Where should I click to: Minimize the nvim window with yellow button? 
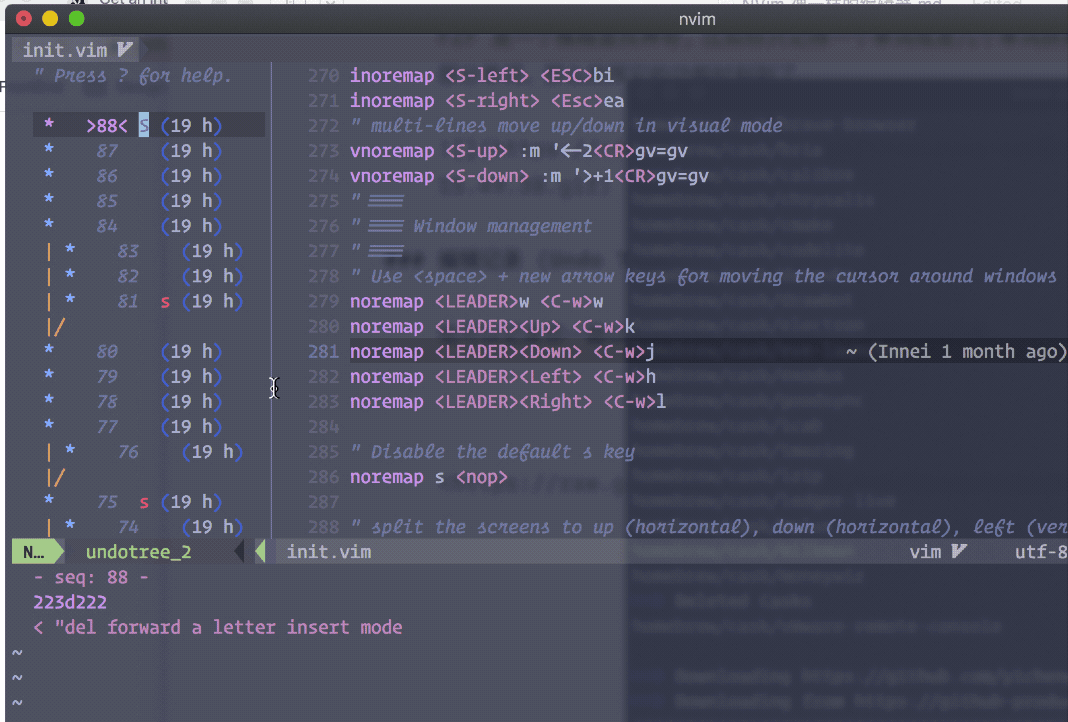[x=50, y=18]
